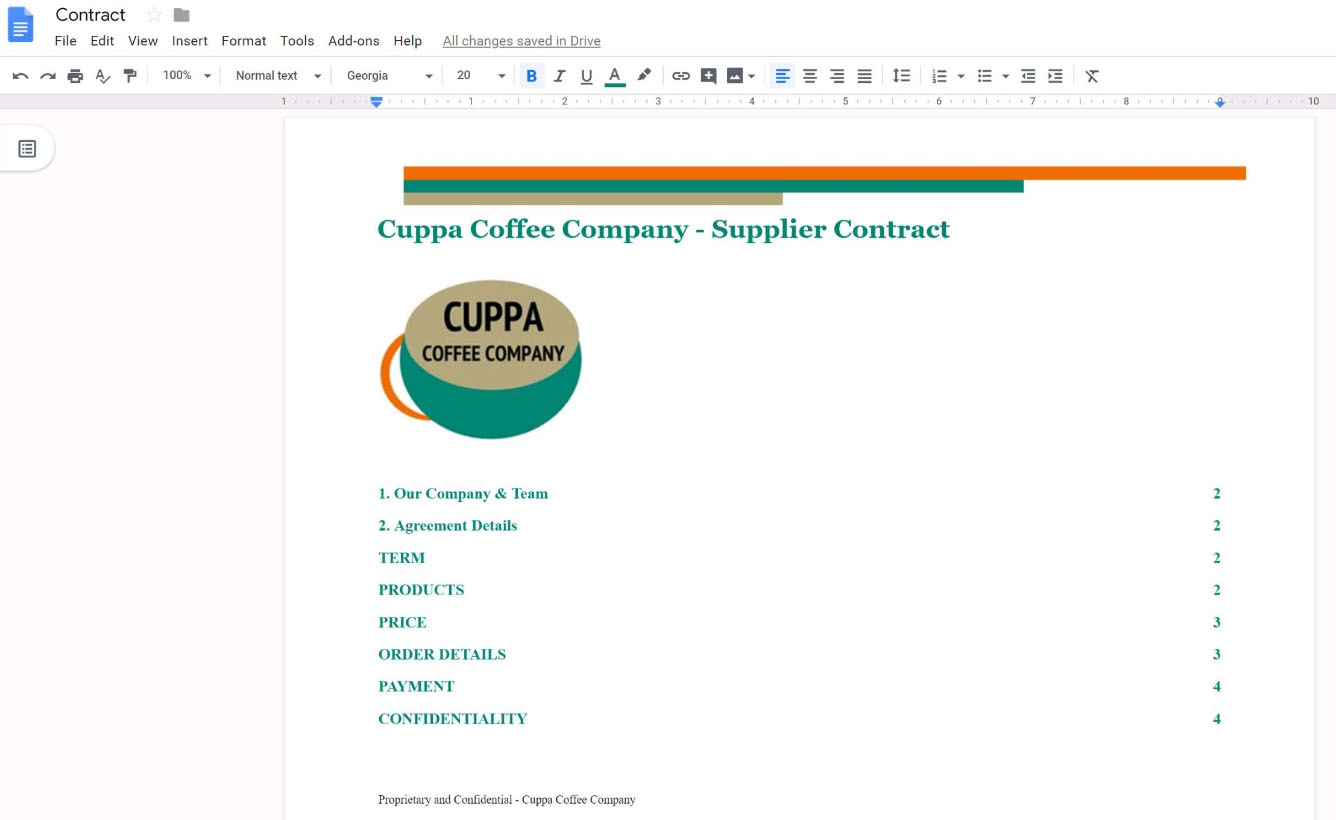This screenshot has width=1336, height=820.
Task: Open the text color picker
Action: (x=615, y=76)
